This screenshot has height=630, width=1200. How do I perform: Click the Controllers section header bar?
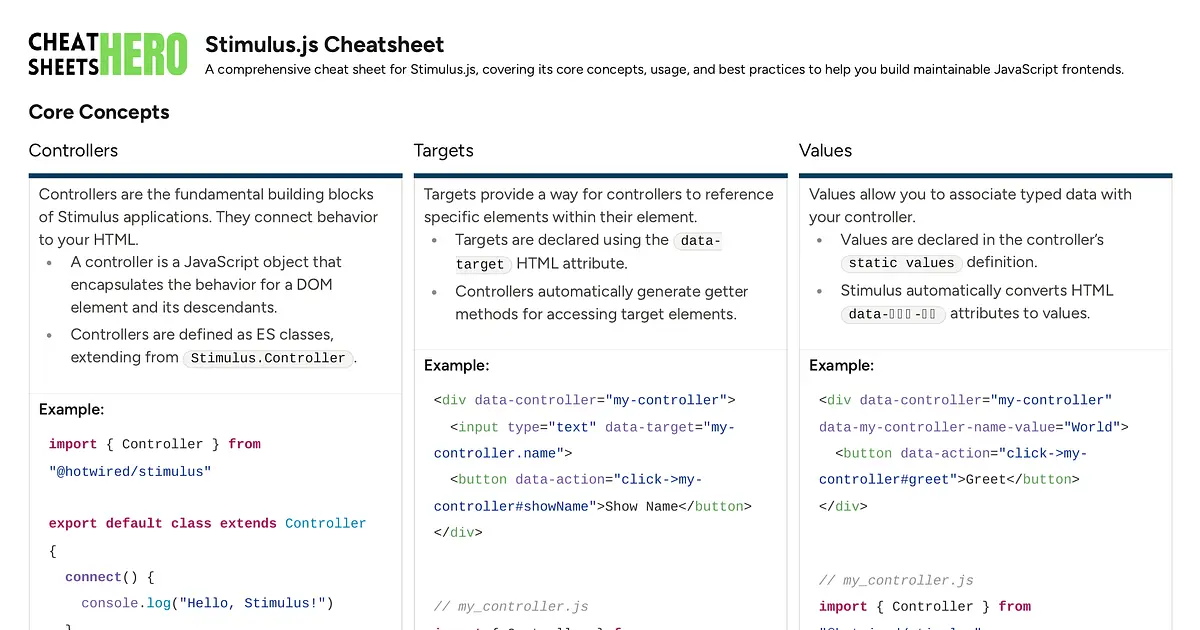pyautogui.click(x=216, y=173)
